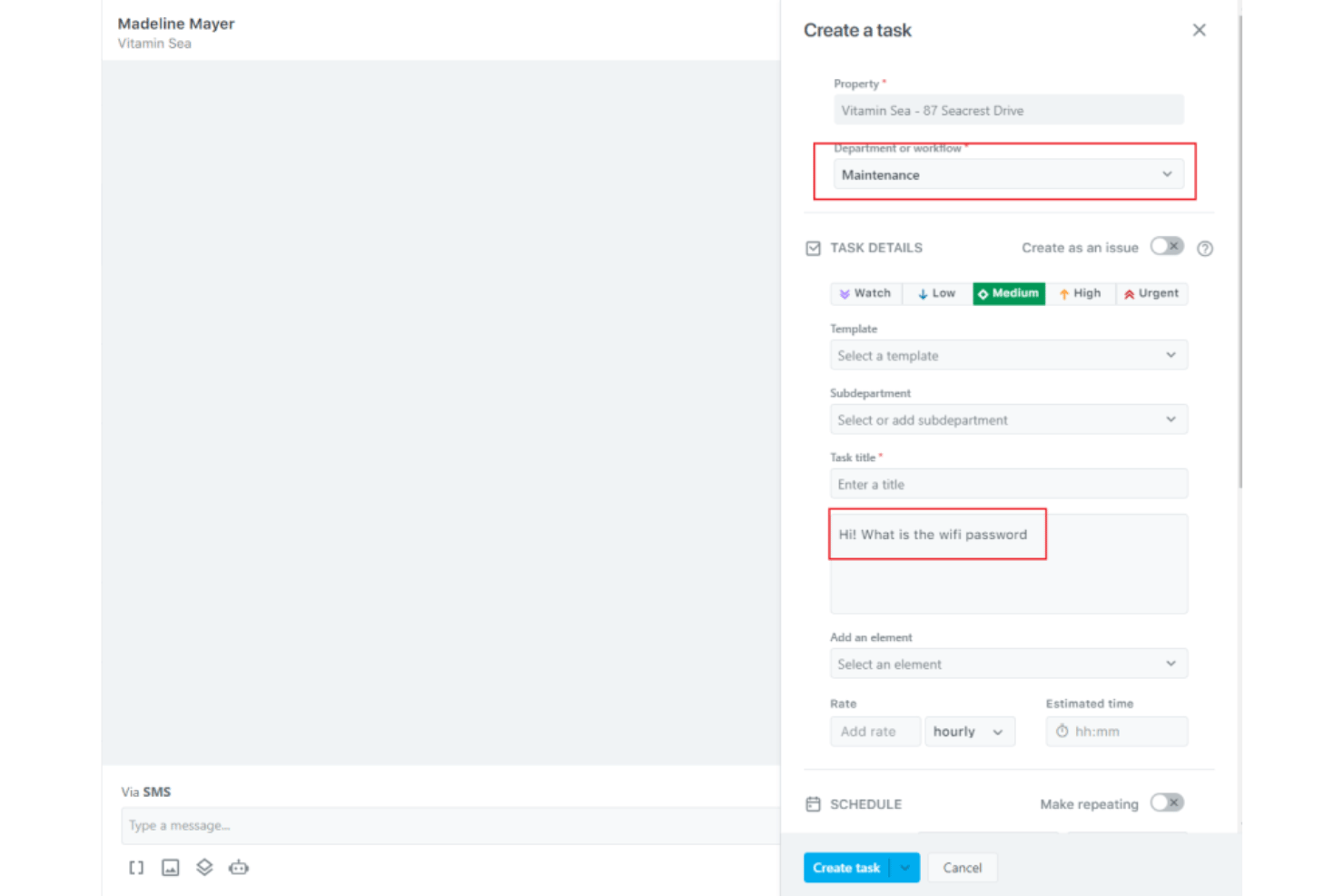Click the clock icon in Estimated time
The image size is (1344, 896).
pos(1062,732)
